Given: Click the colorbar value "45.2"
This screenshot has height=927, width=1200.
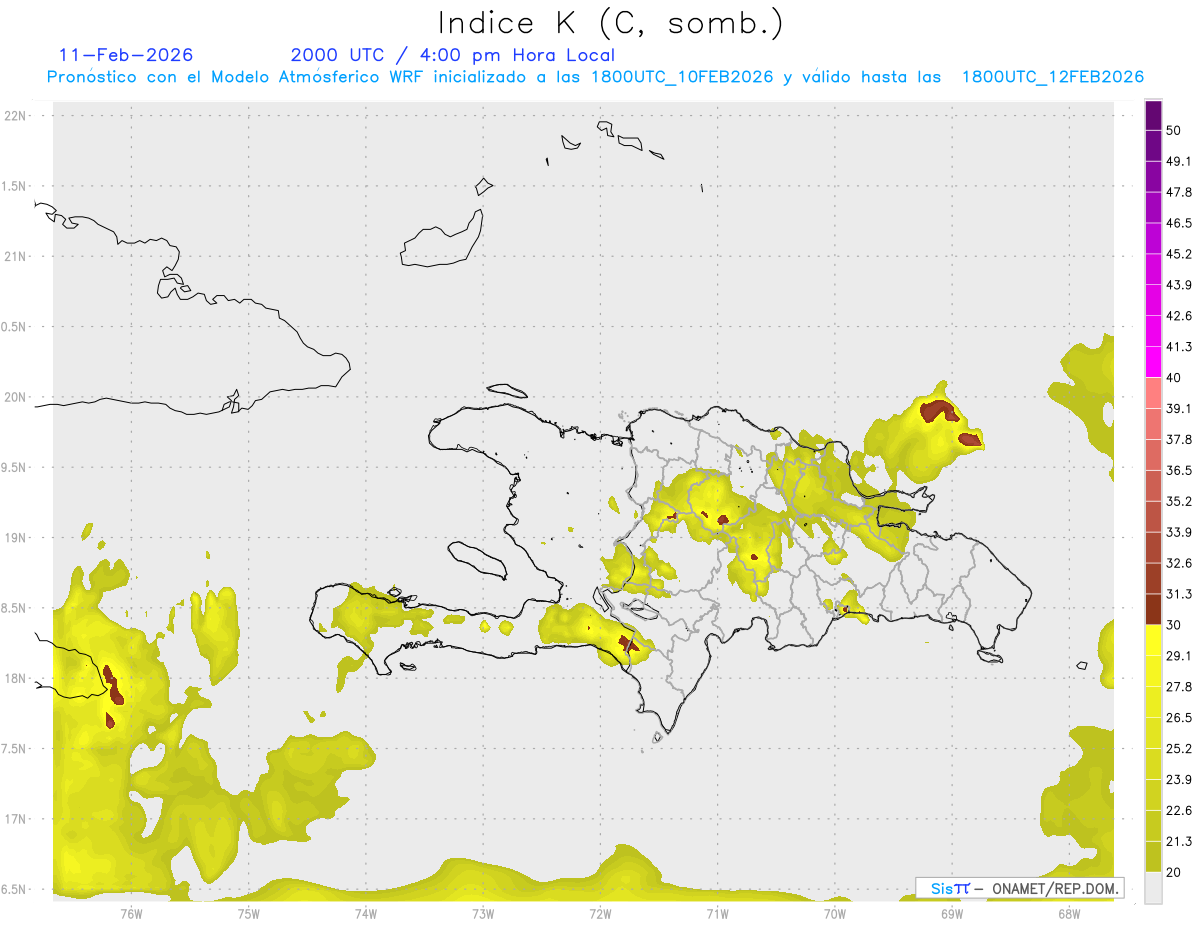Looking at the screenshot, I should (1179, 254).
